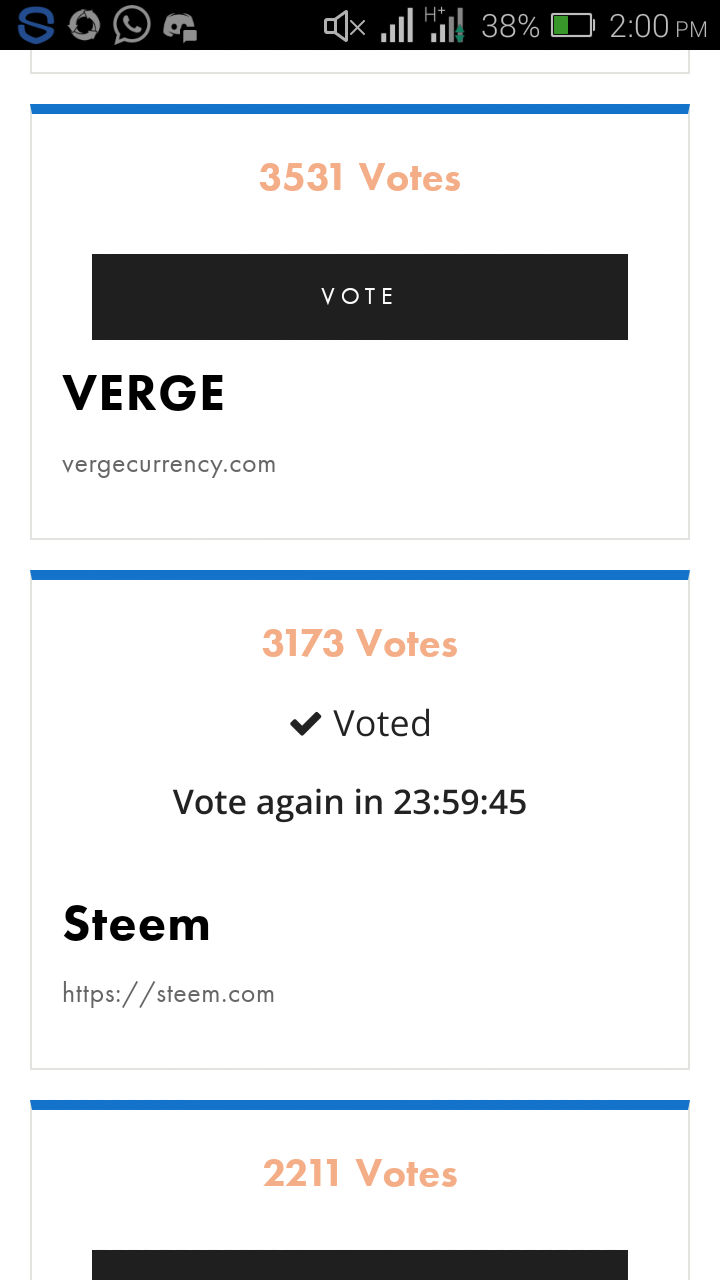
Task: Tap the Voted checkmark icon
Action: [x=305, y=723]
